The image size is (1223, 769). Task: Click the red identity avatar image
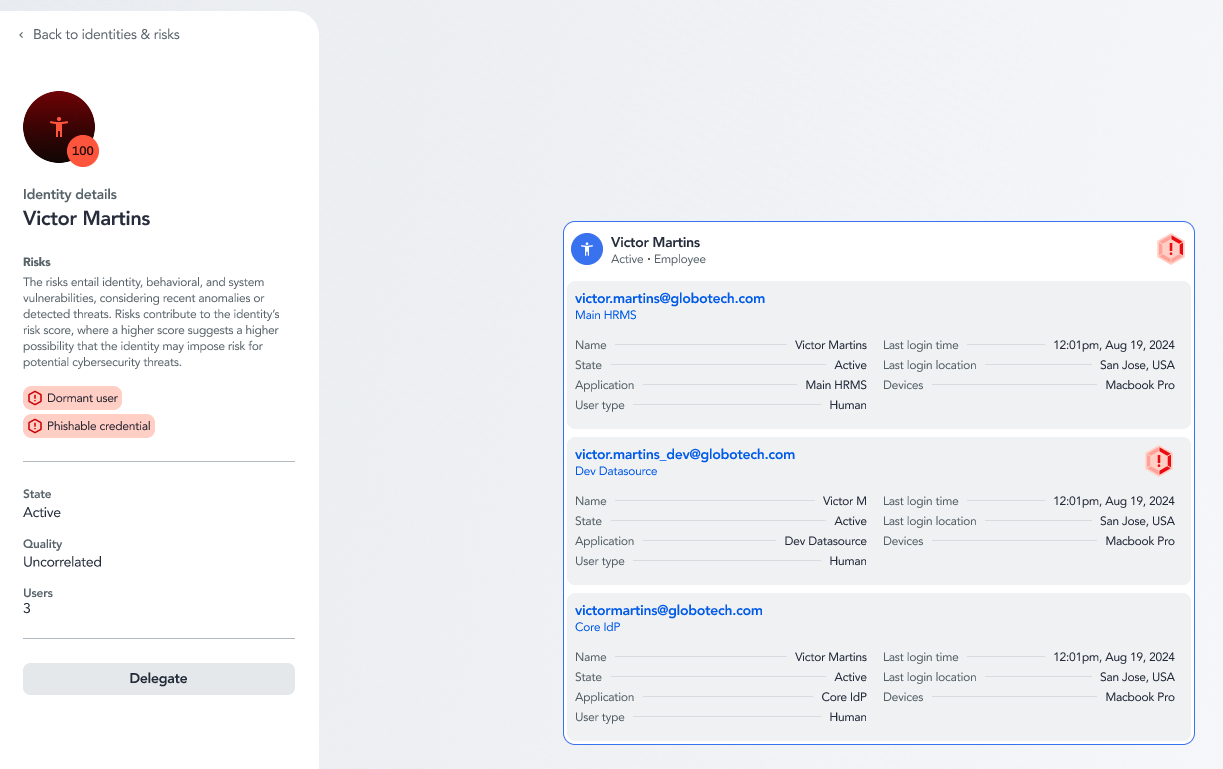click(59, 127)
